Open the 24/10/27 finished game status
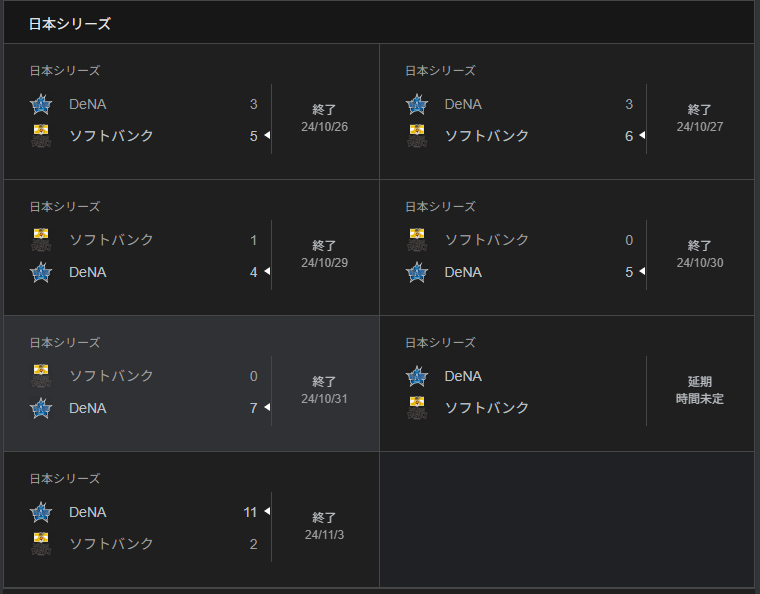 click(699, 118)
